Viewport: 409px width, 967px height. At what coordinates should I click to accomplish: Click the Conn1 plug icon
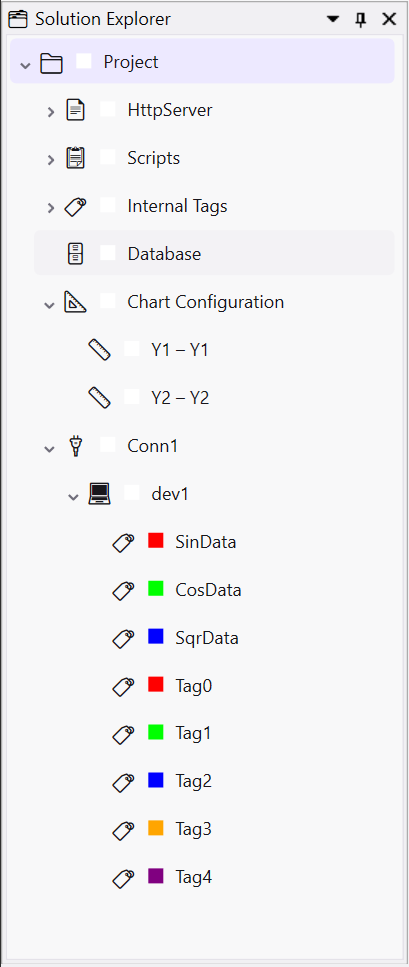[x=75, y=445]
